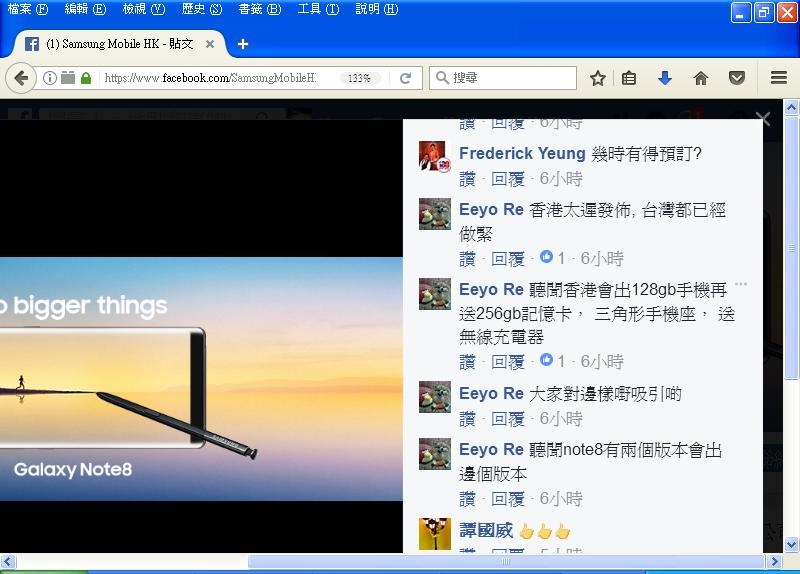Open Pocket save icon
Image resolution: width=800 pixels, height=574 pixels.
point(737,78)
